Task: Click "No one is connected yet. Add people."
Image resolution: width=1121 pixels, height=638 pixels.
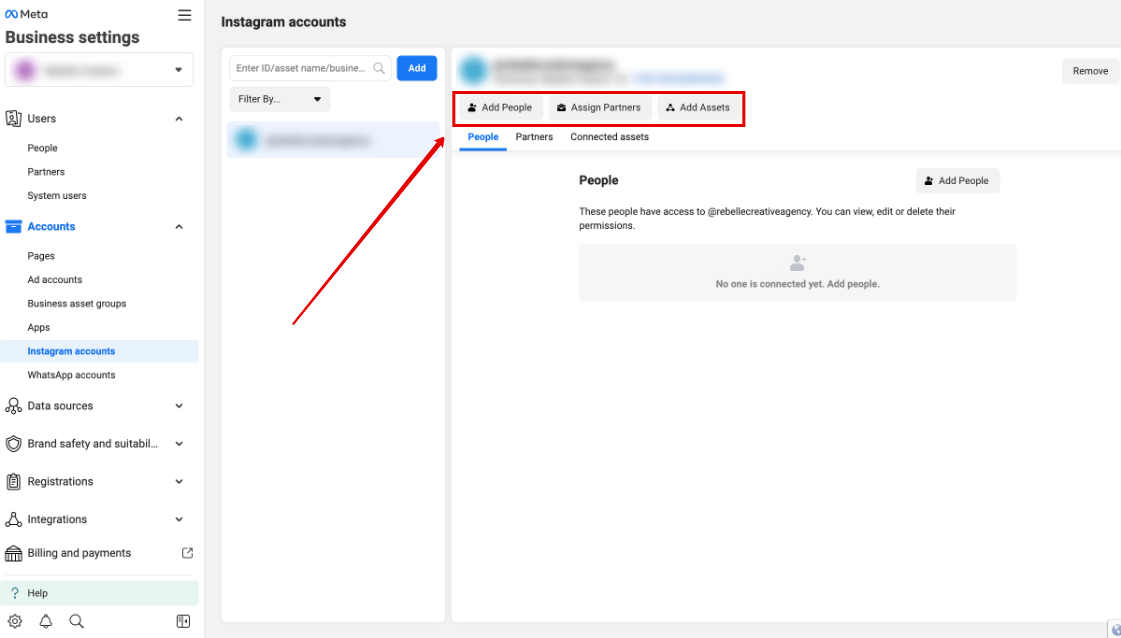Action: coord(798,284)
